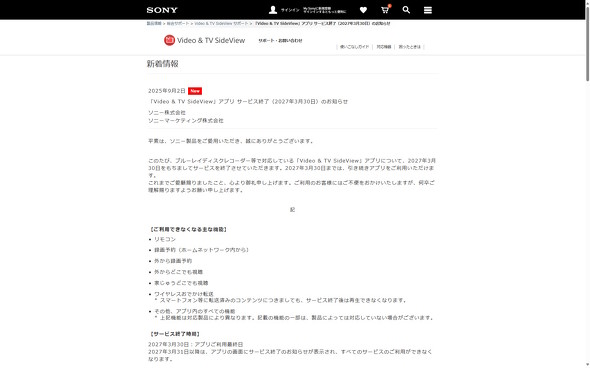The width and height of the screenshot is (590, 368).
Task: Go to the SONY logo homepage
Action: 162,10
